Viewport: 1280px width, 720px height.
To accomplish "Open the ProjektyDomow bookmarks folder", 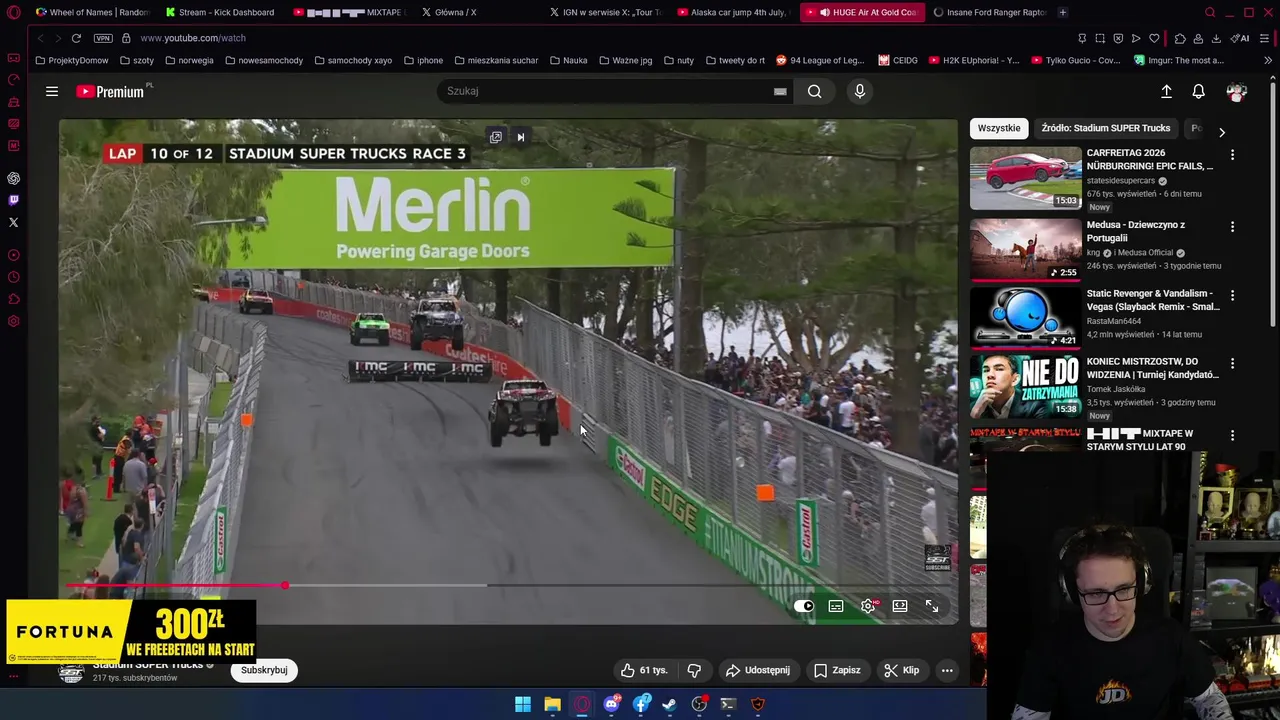I will (71, 60).
